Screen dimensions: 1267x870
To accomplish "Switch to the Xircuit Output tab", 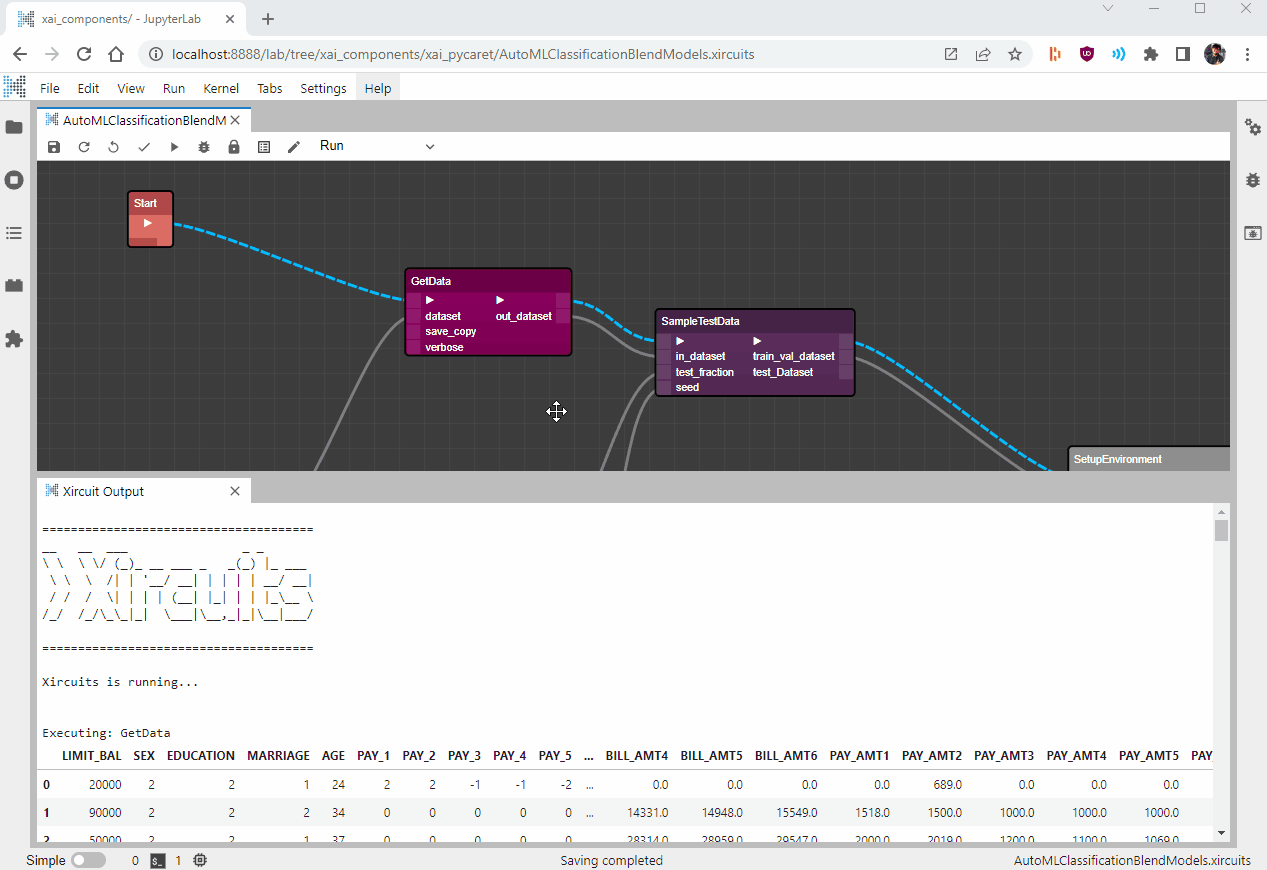I will [103, 491].
